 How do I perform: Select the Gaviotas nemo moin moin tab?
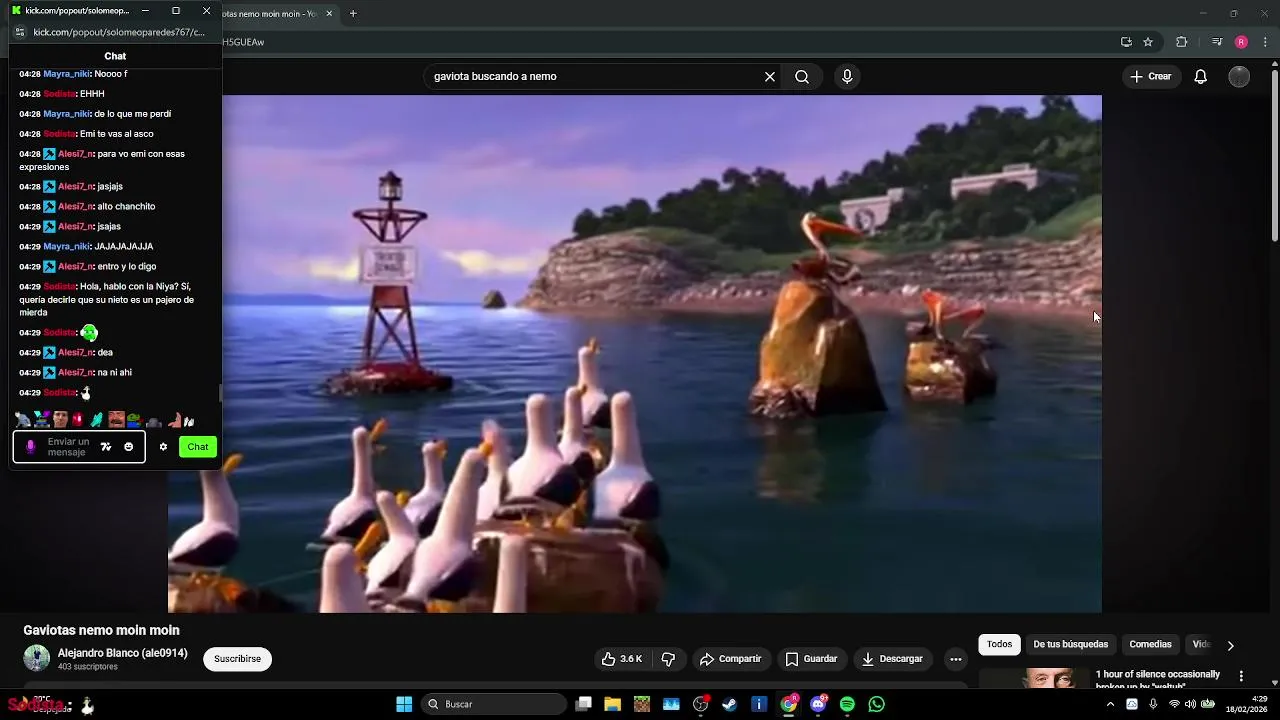tap(270, 13)
